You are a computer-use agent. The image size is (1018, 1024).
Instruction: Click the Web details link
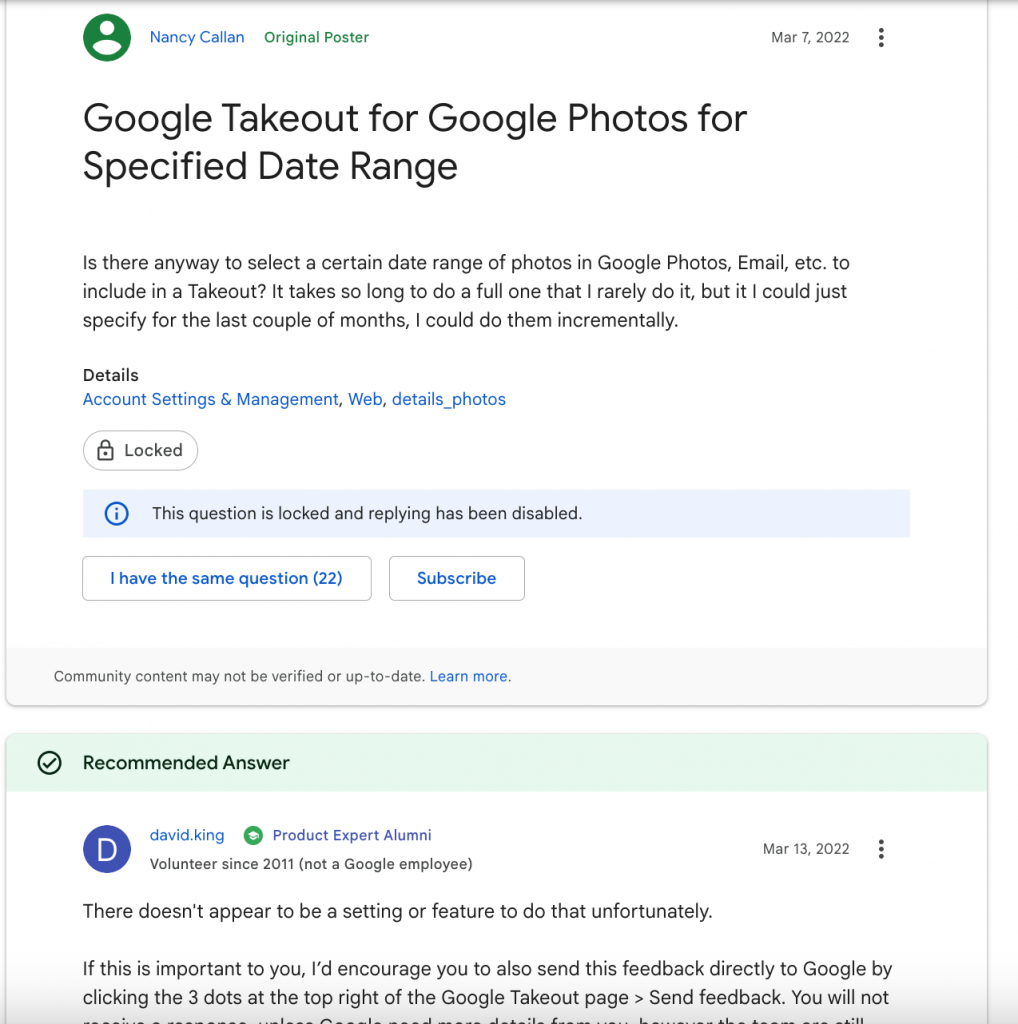click(365, 399)
